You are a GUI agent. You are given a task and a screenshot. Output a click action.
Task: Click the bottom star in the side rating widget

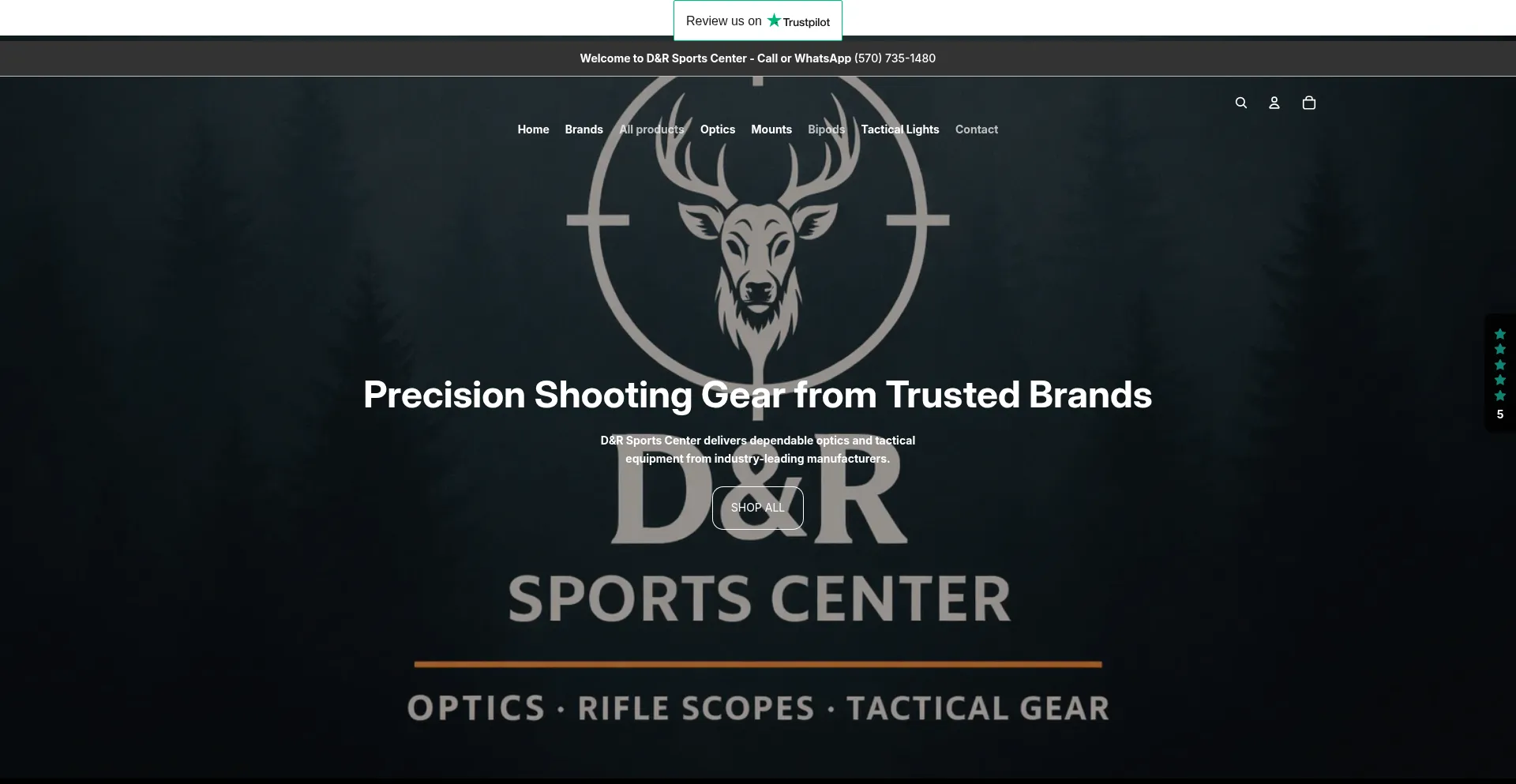1499,396
